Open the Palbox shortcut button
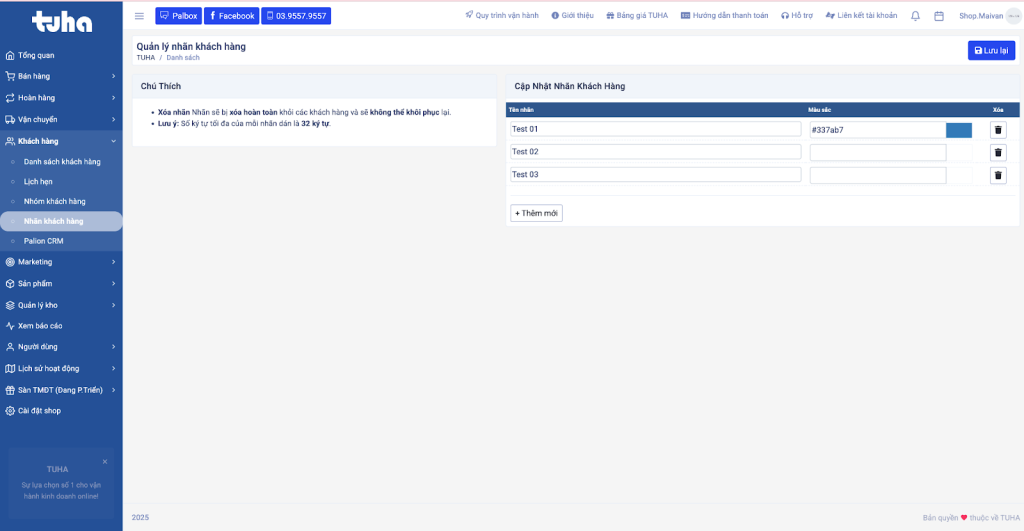Viewport: 1024px width, 531px height. 178,16
